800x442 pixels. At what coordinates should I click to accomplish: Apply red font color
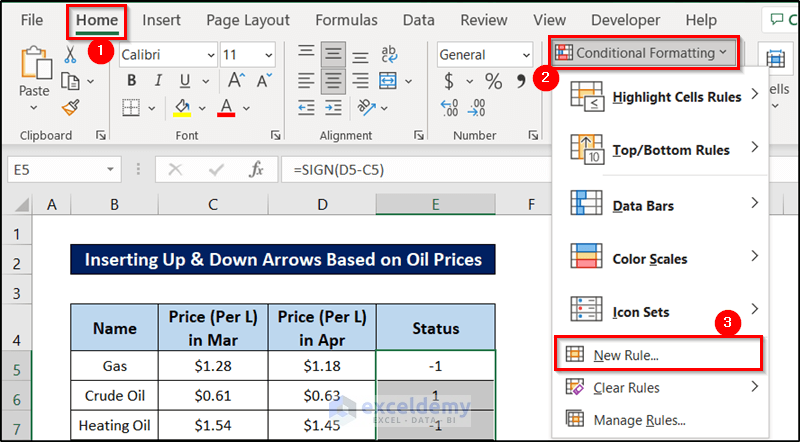coord(226,108)
